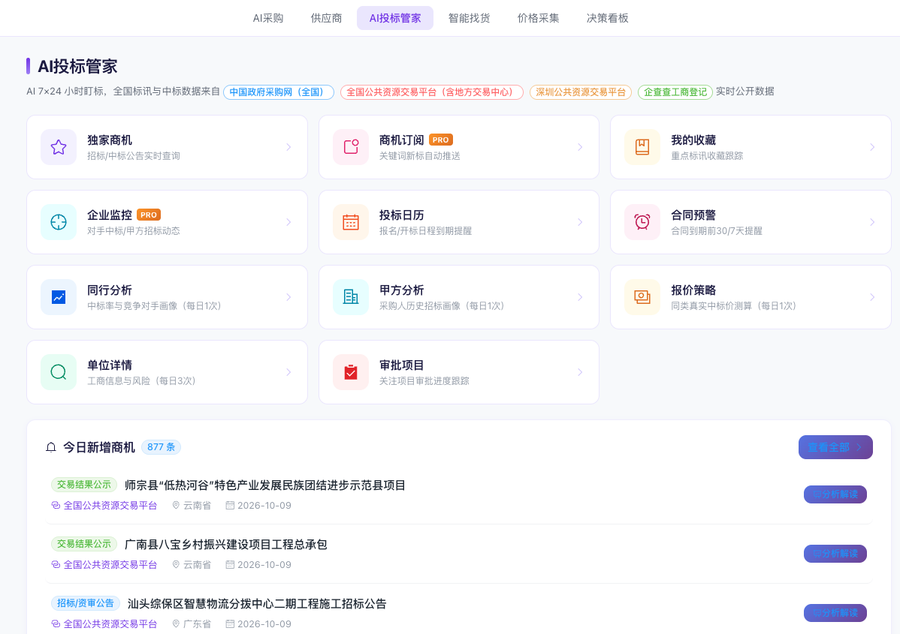Click 云南省 location in 师宗县 row
Image resolution: width=900 pixels, height=634 pixels.
point(197,505)
